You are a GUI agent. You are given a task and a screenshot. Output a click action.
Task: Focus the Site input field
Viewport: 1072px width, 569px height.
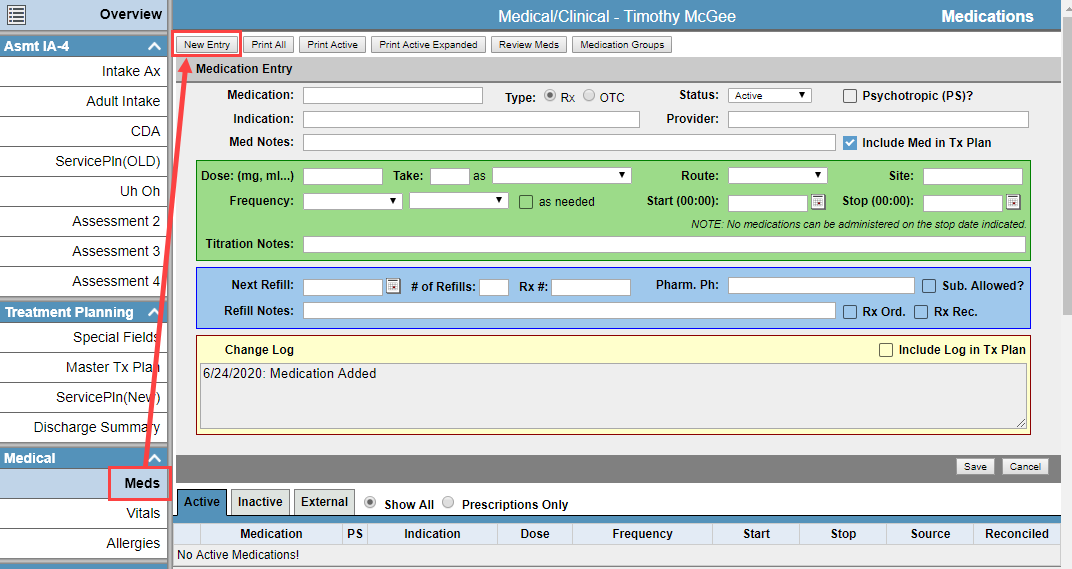973,176
